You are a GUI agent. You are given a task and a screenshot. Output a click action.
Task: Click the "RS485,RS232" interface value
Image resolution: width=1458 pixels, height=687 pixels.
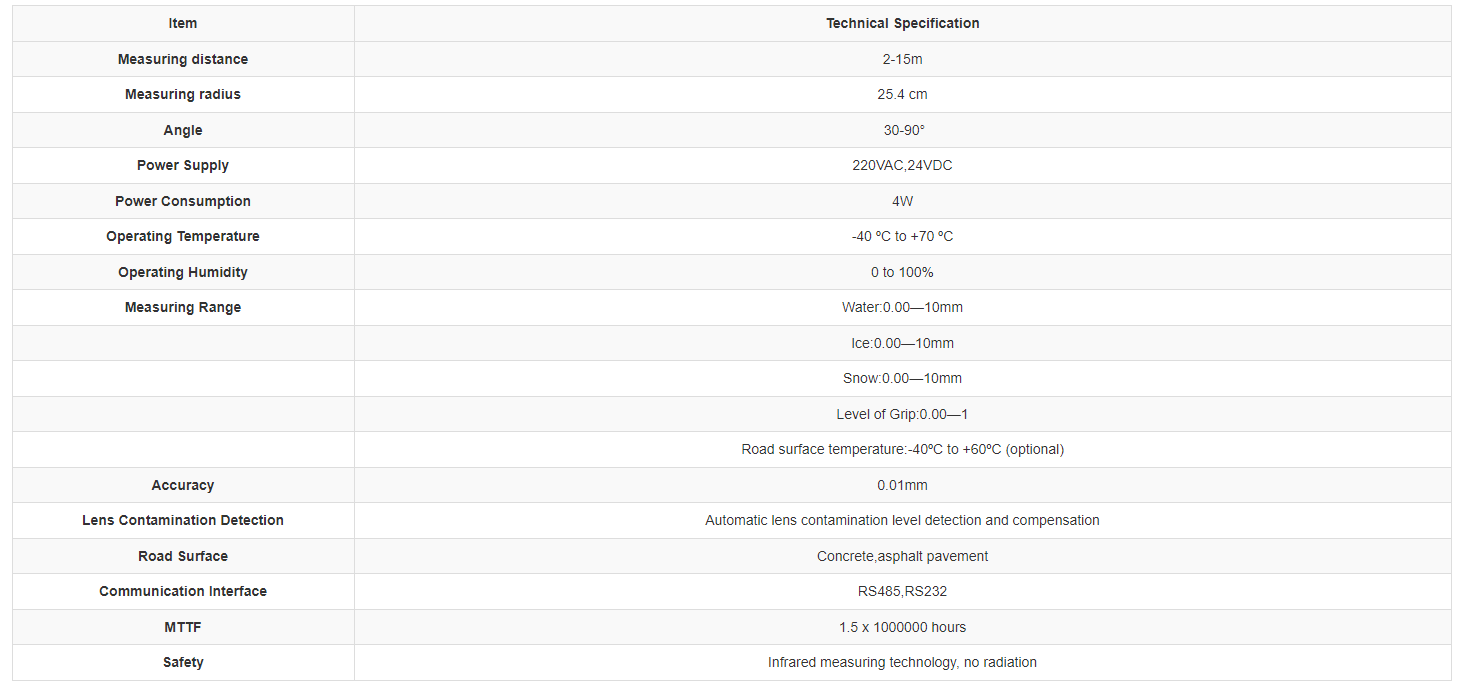tap(902, 591)
